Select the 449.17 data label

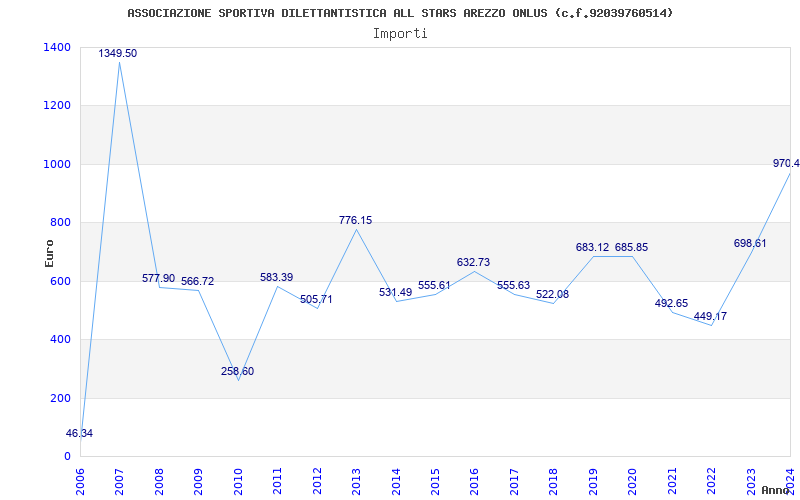point(710,316)
